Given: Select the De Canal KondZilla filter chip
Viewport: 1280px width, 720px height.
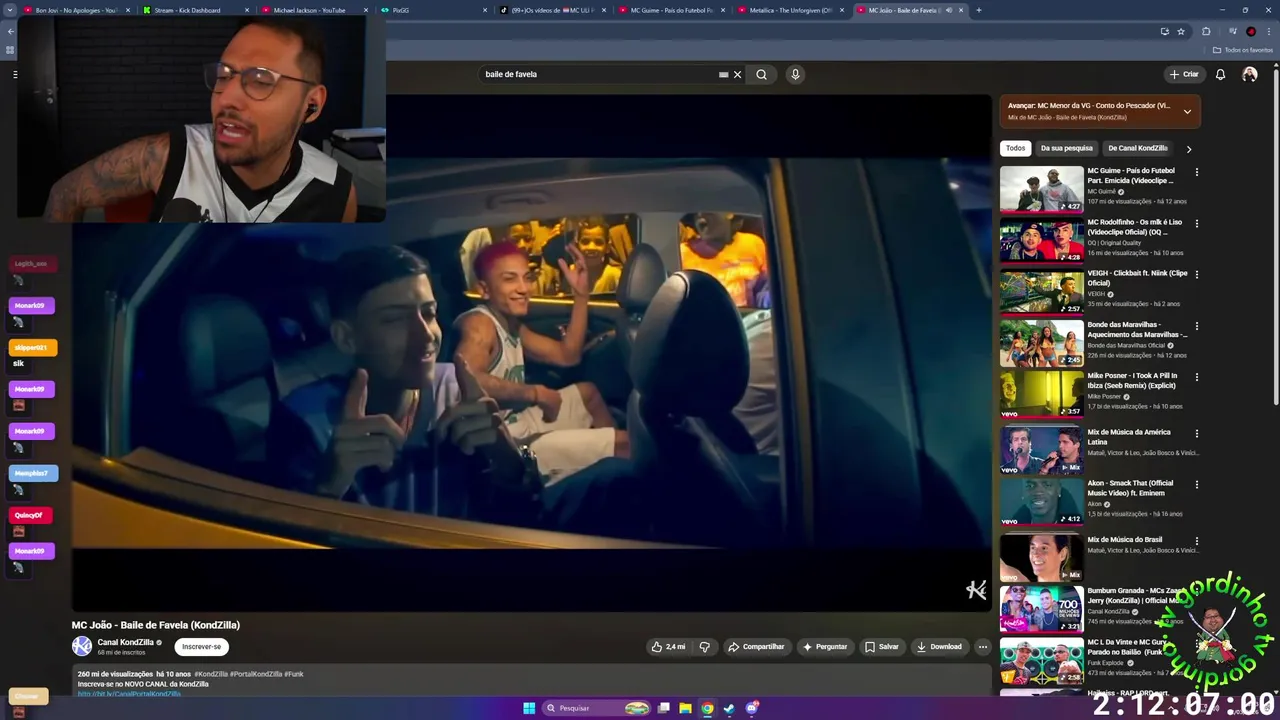Looking at the screenshot, I should [1137, 148].
